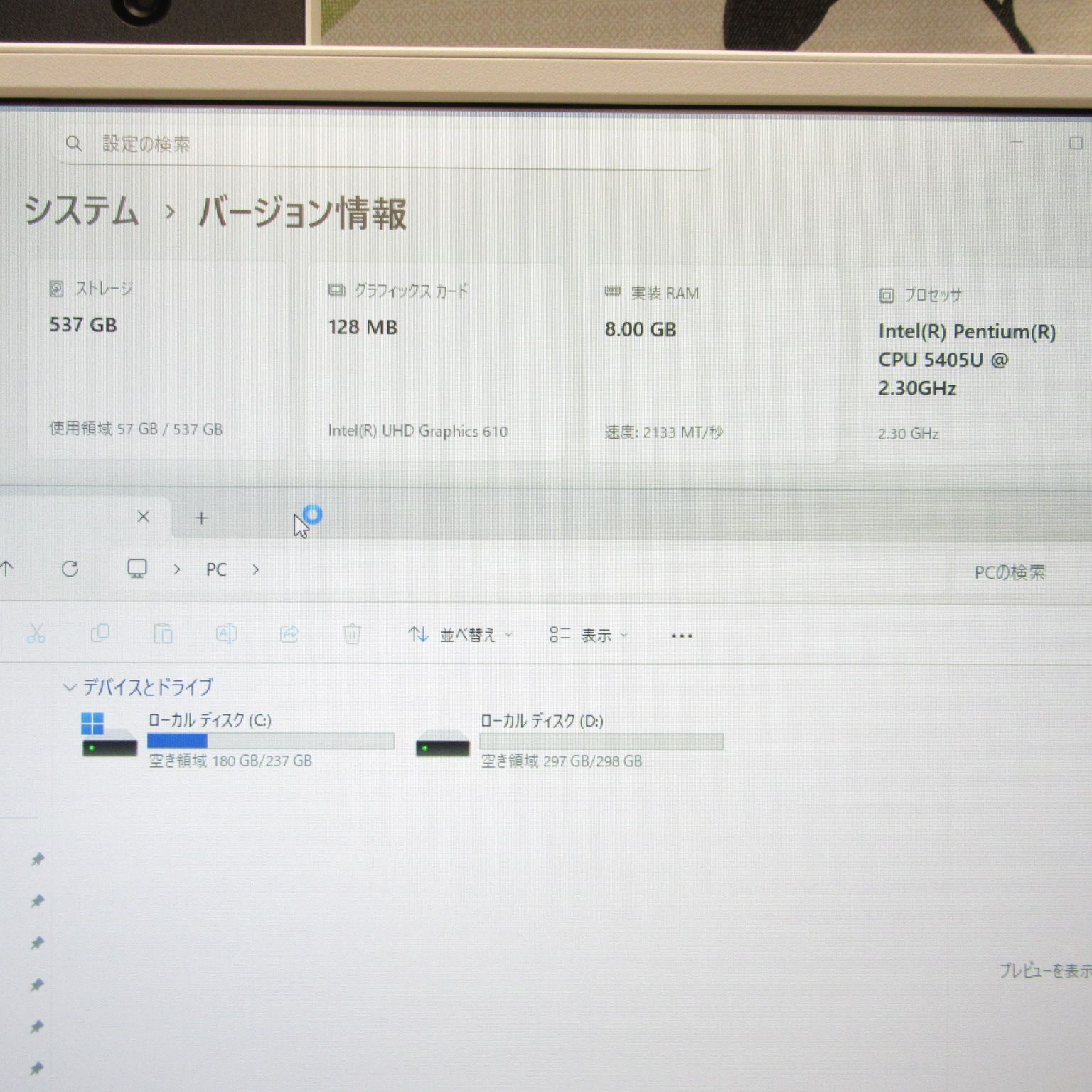Open the 表示 view dropdown

(588, 635)
